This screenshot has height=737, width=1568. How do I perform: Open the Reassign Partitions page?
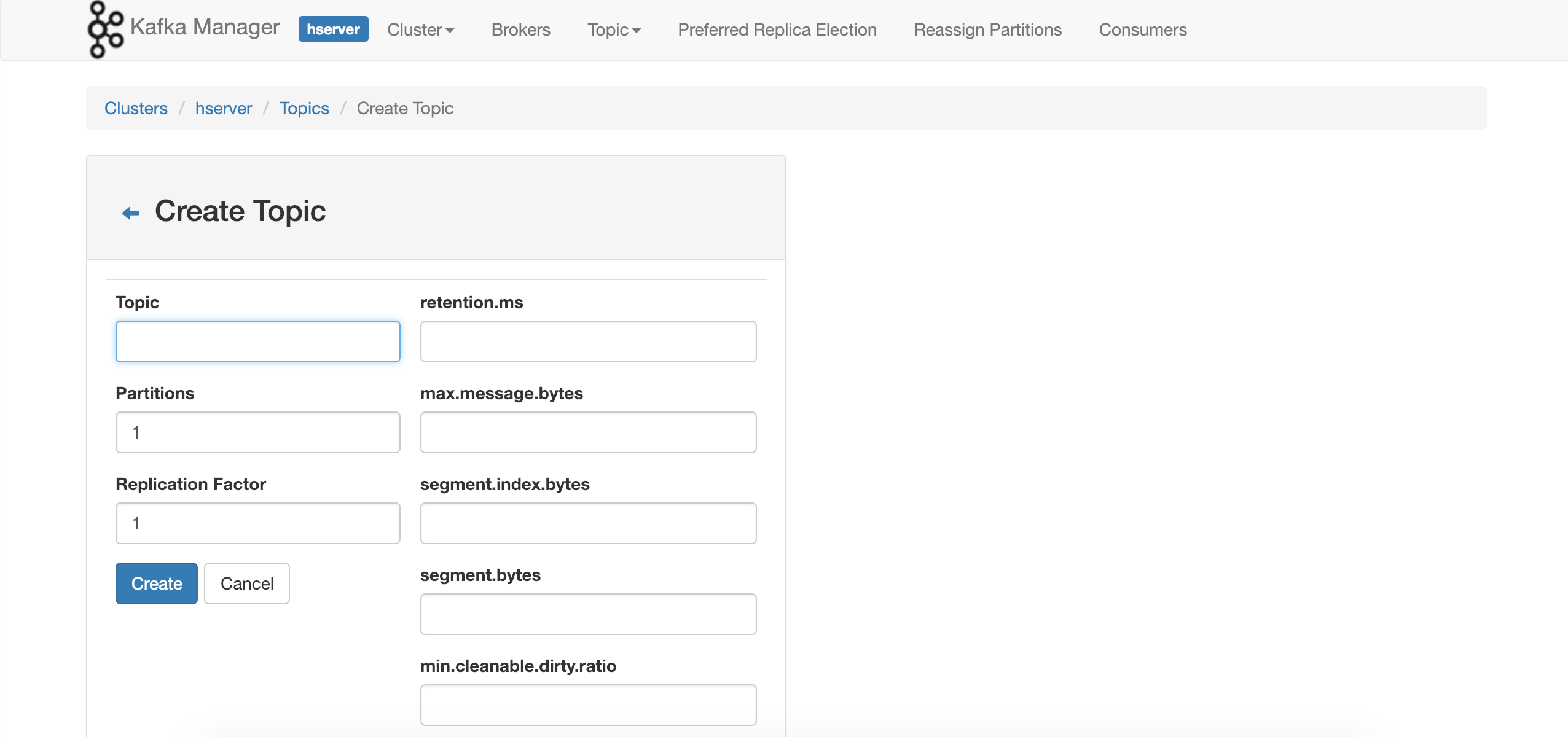tap(987, 29)
